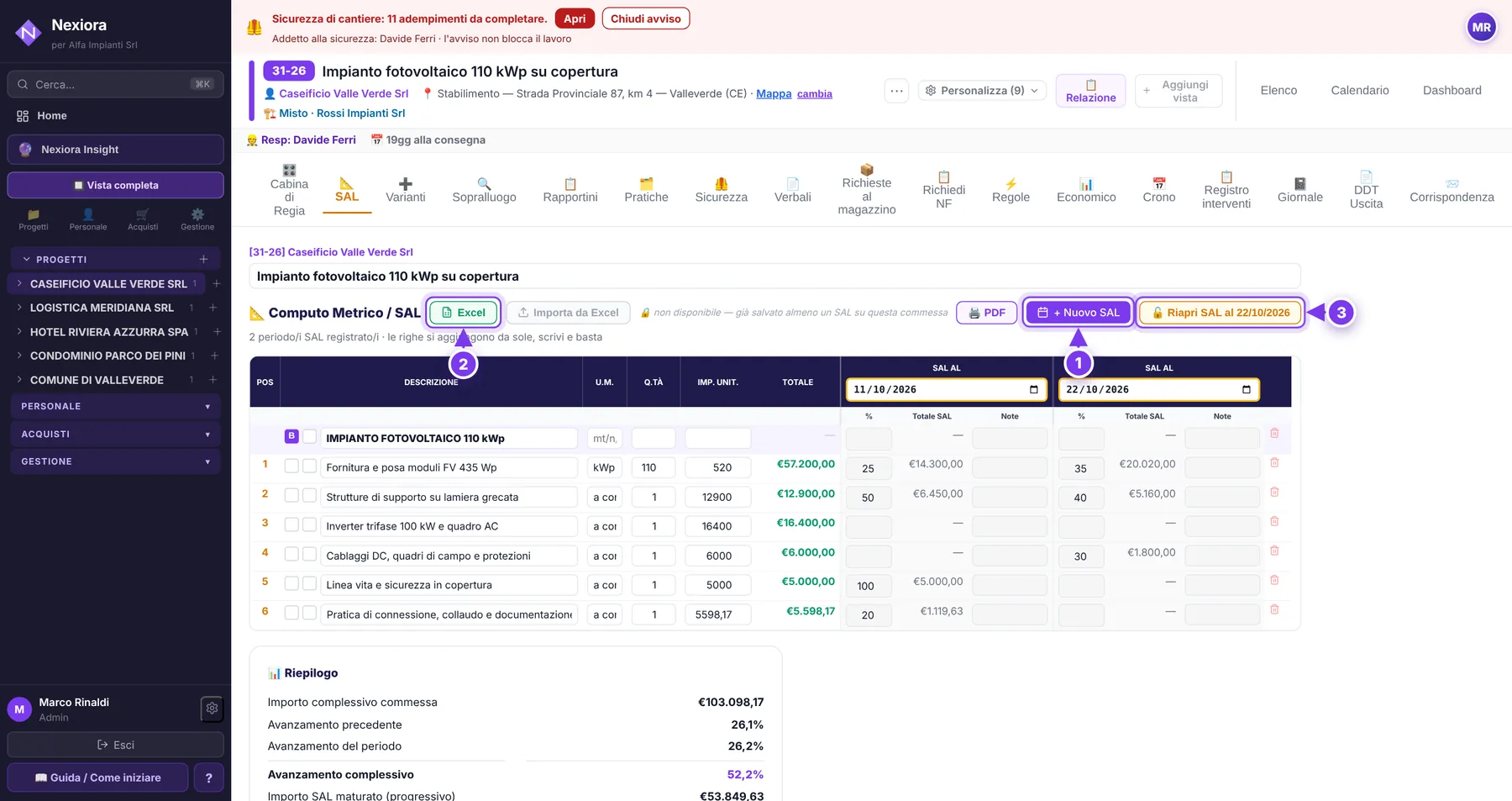This screenshot has height=801, width=1512.
Task: Switch to the Sicurezza tab
Action: 721,190
